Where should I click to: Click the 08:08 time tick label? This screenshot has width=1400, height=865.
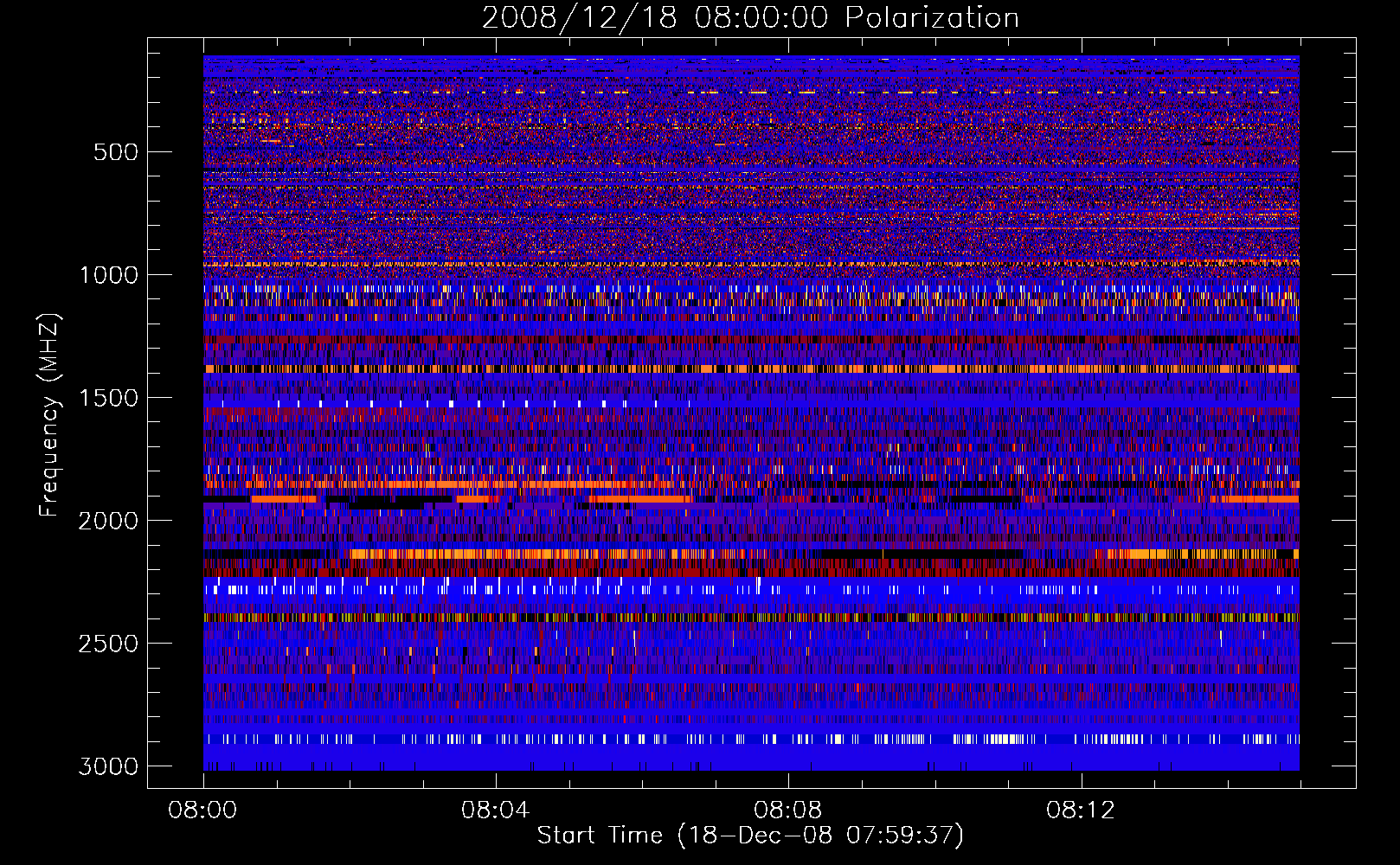[x=787, y=811]
